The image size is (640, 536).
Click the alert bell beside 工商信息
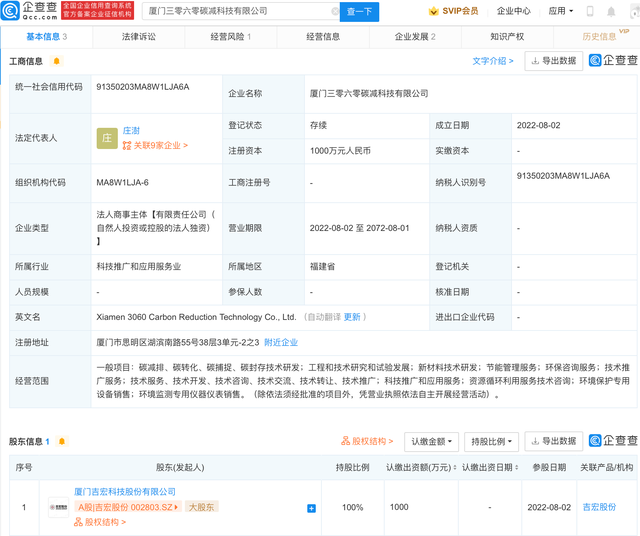[57, 61]
